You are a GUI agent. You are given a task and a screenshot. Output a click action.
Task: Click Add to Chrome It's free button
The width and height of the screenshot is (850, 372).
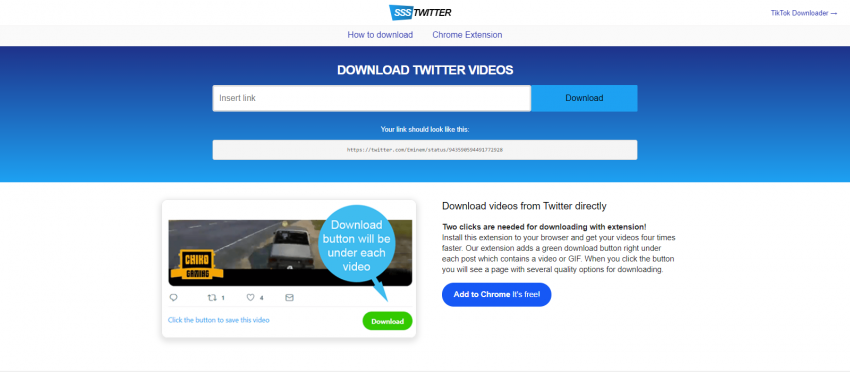point(497,294)
